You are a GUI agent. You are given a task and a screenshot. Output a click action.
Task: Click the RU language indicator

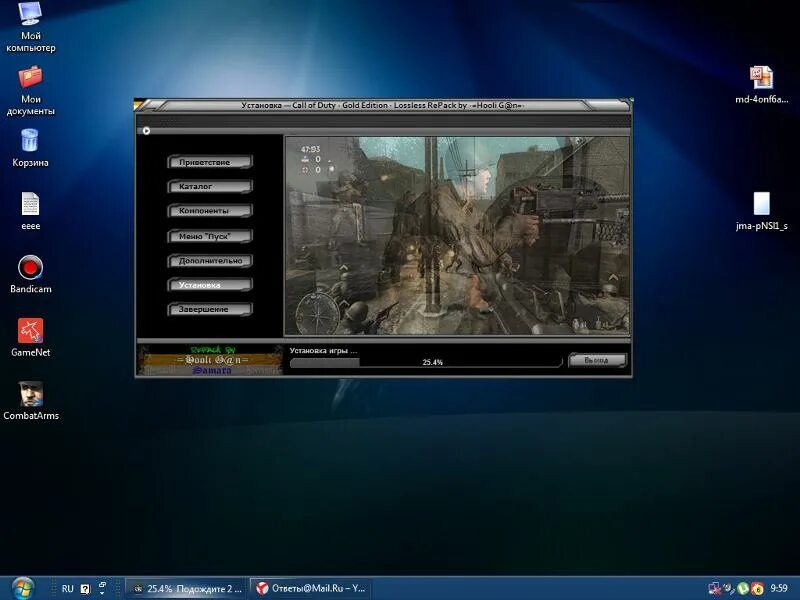pyautogui.click(x=67, y=588)
